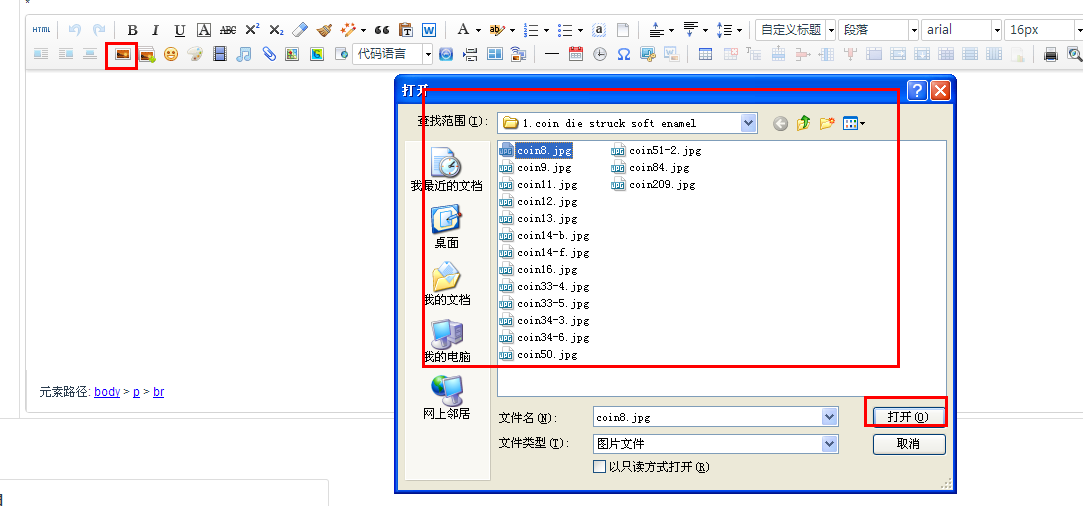Toggle subscript X₂ formatting
Image resolution: width=1083 pixels, height=506 pixels.
point(276,30)
